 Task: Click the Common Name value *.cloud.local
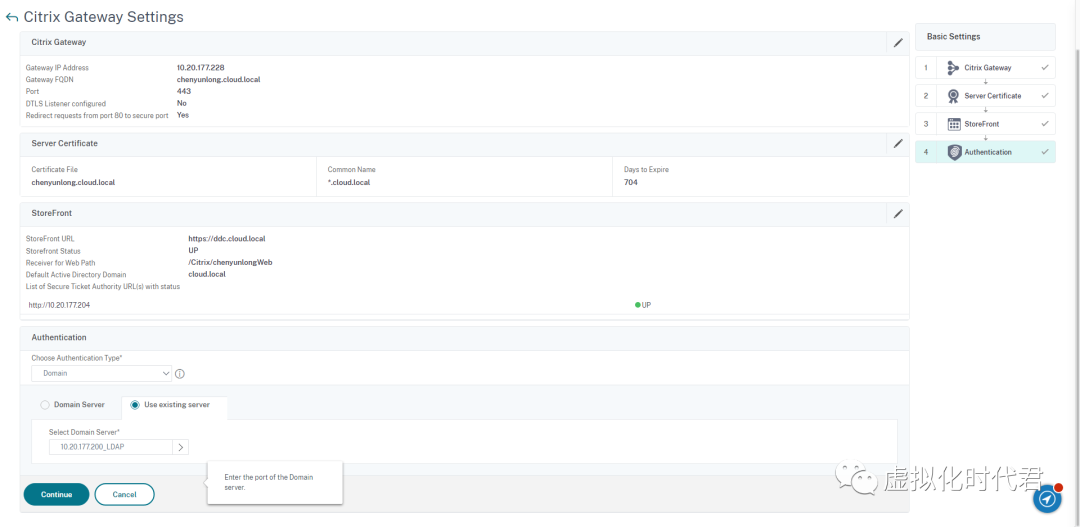pyautogui.click(x=349, y=183)
